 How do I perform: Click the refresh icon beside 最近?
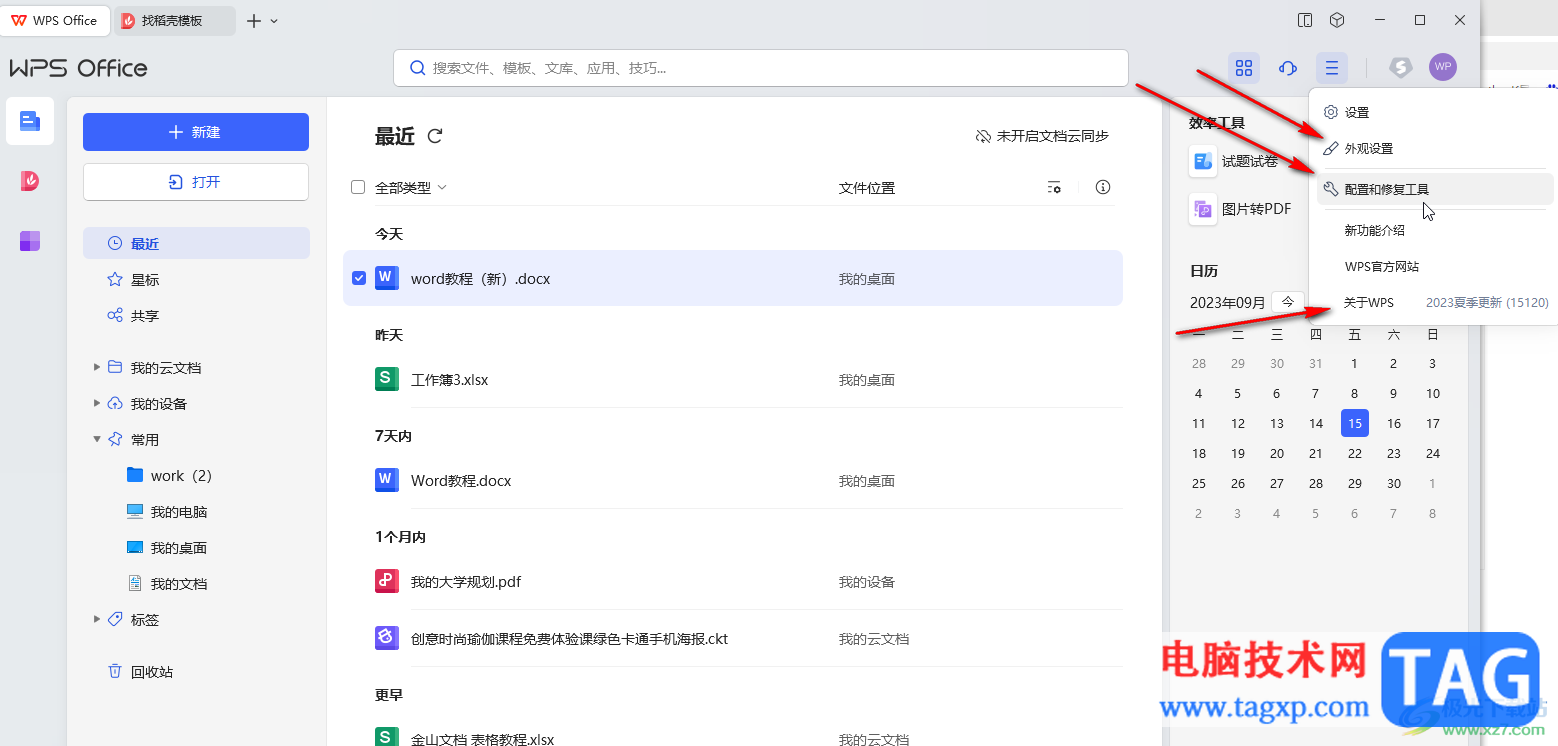point(435,136)
